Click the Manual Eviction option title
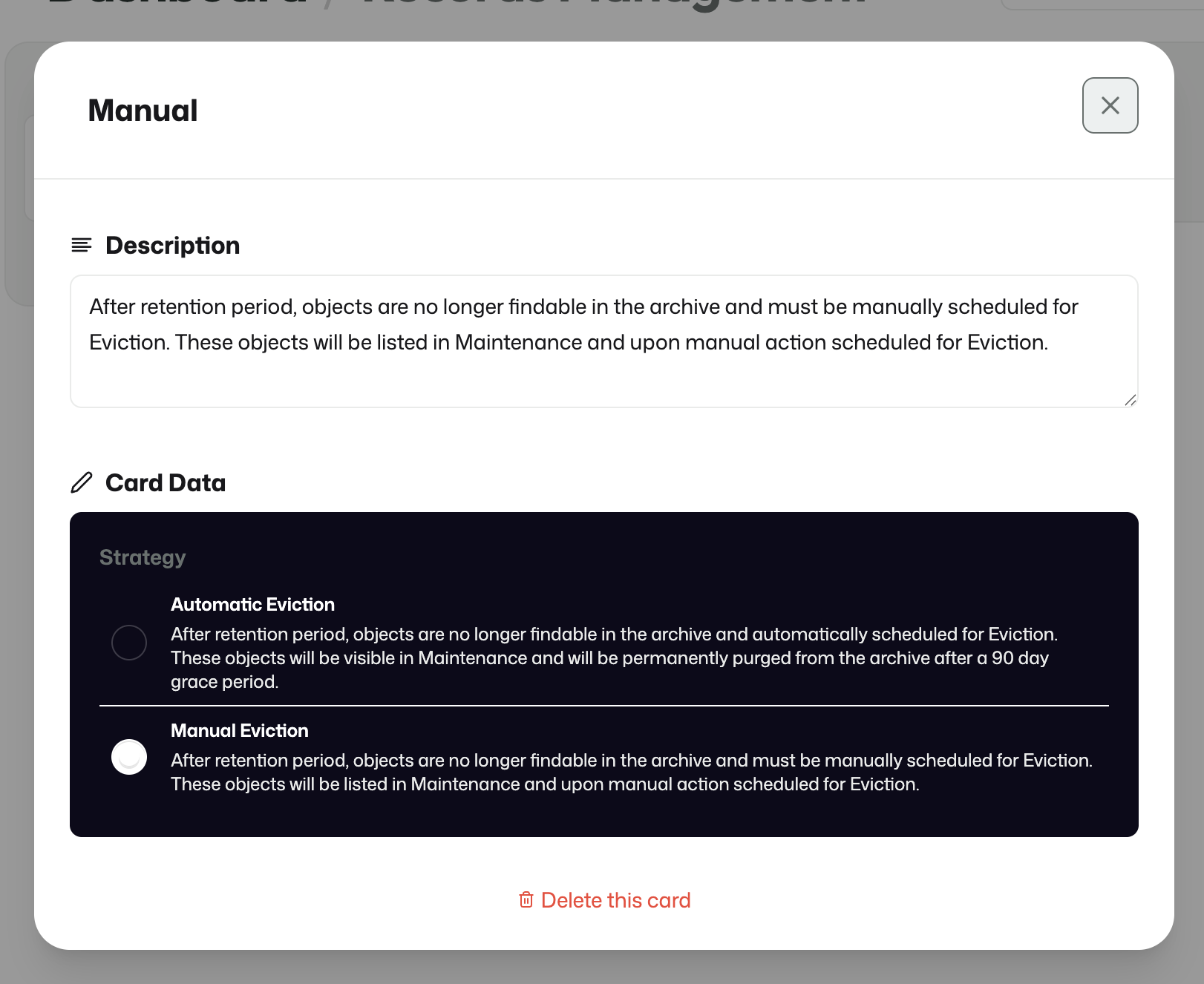The image size is (1204, 984). pos(239,731)
